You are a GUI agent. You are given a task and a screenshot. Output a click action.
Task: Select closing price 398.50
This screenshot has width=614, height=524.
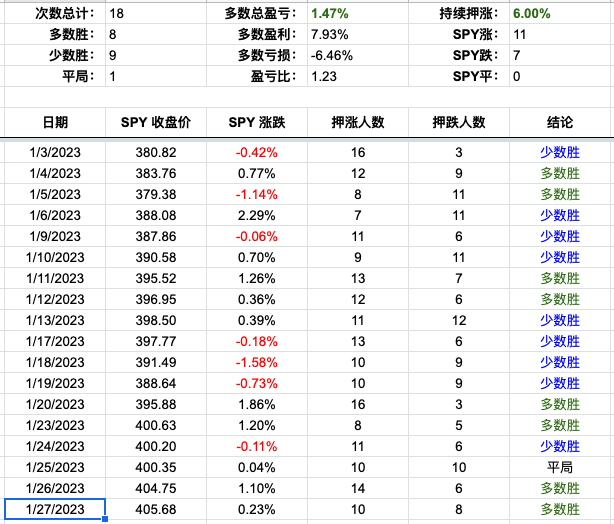(x=156, y=320)
